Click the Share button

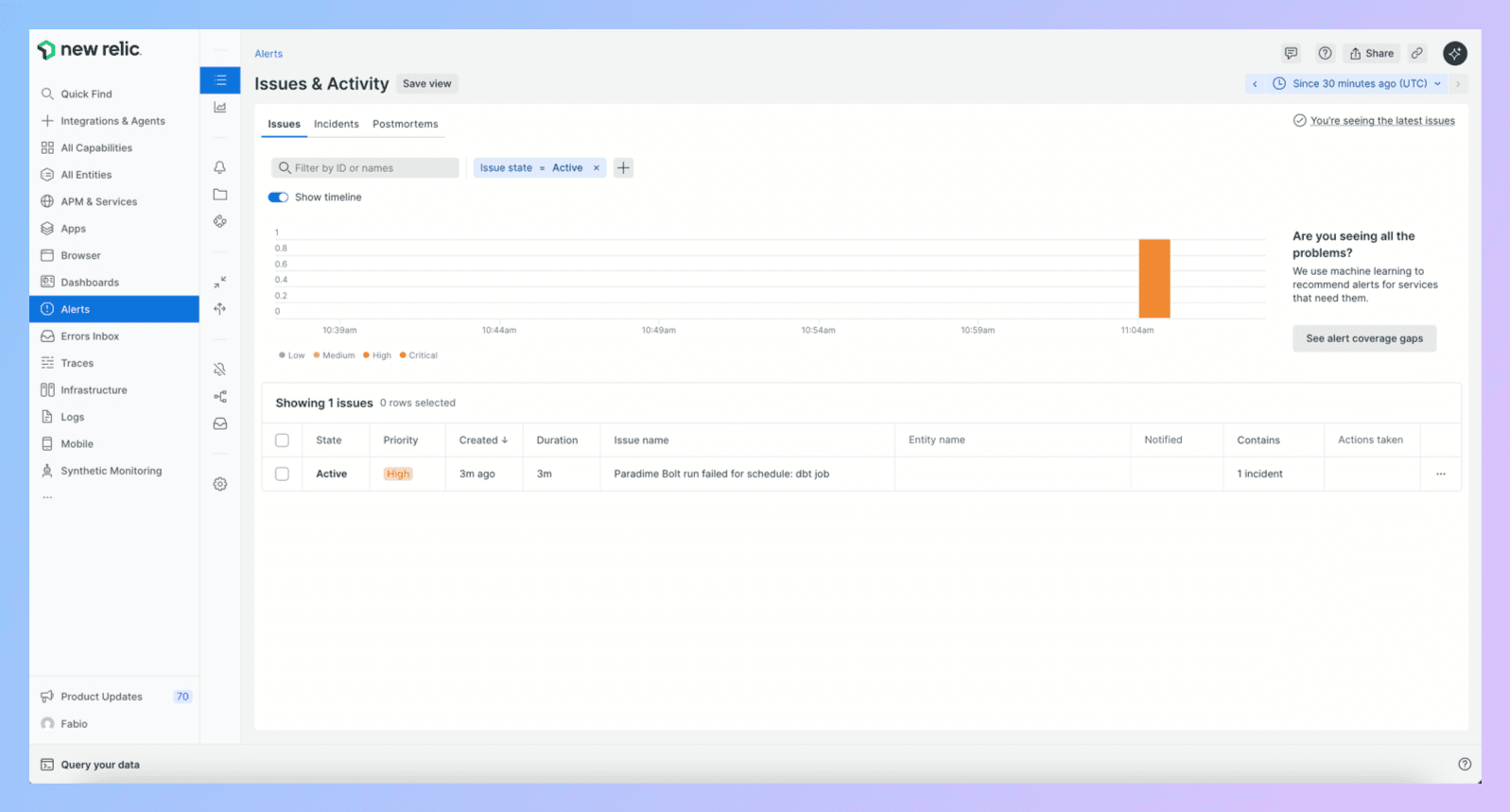1371,53
